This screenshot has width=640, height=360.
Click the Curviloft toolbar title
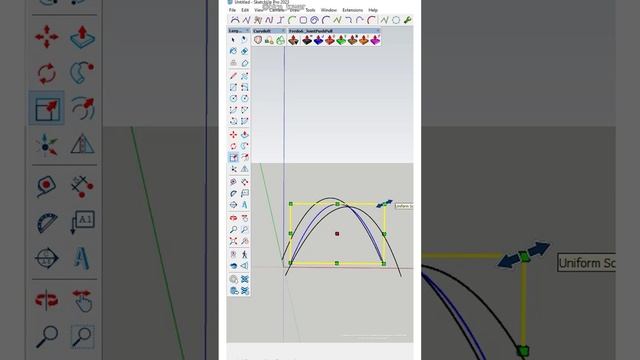tap(262, 31)
